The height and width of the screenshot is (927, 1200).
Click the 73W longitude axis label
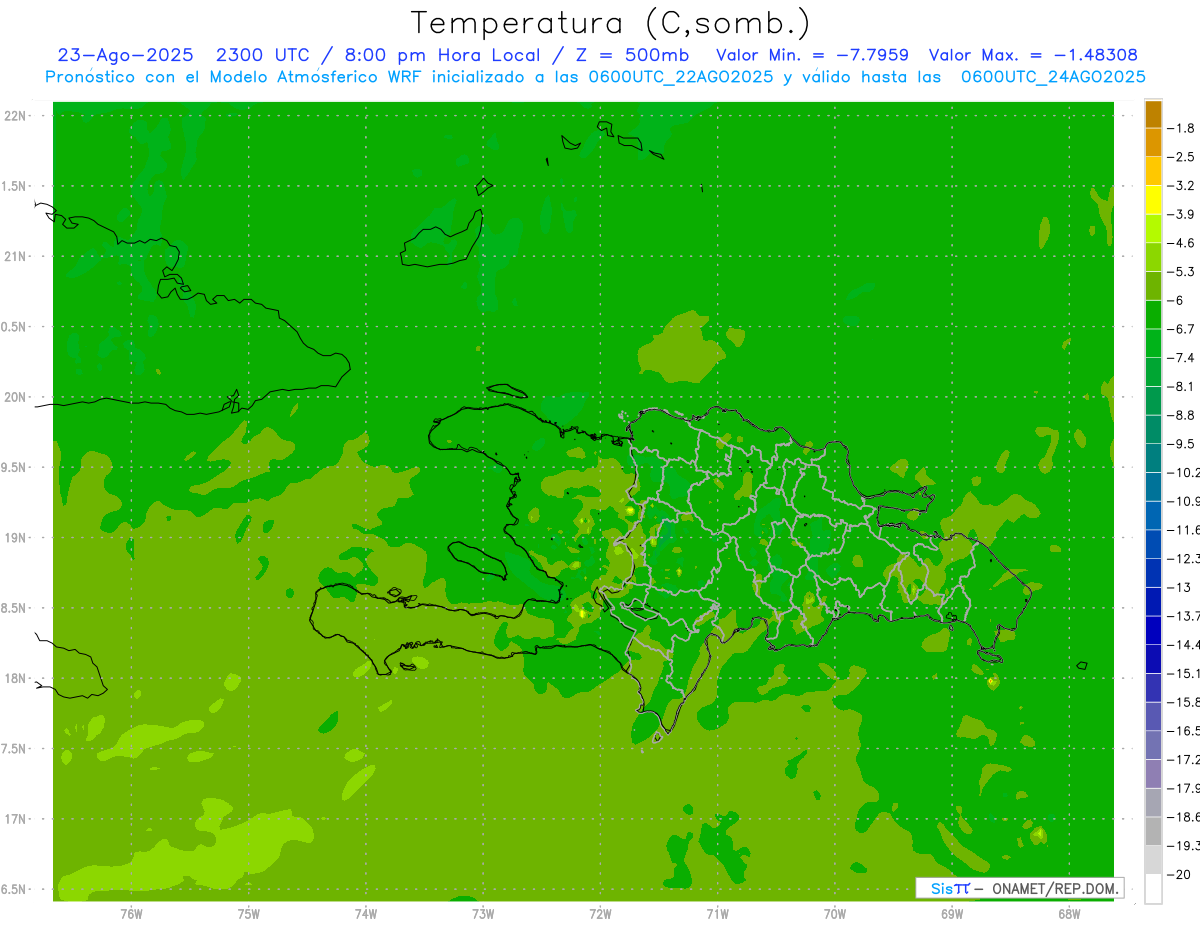[x=483, y=913]
